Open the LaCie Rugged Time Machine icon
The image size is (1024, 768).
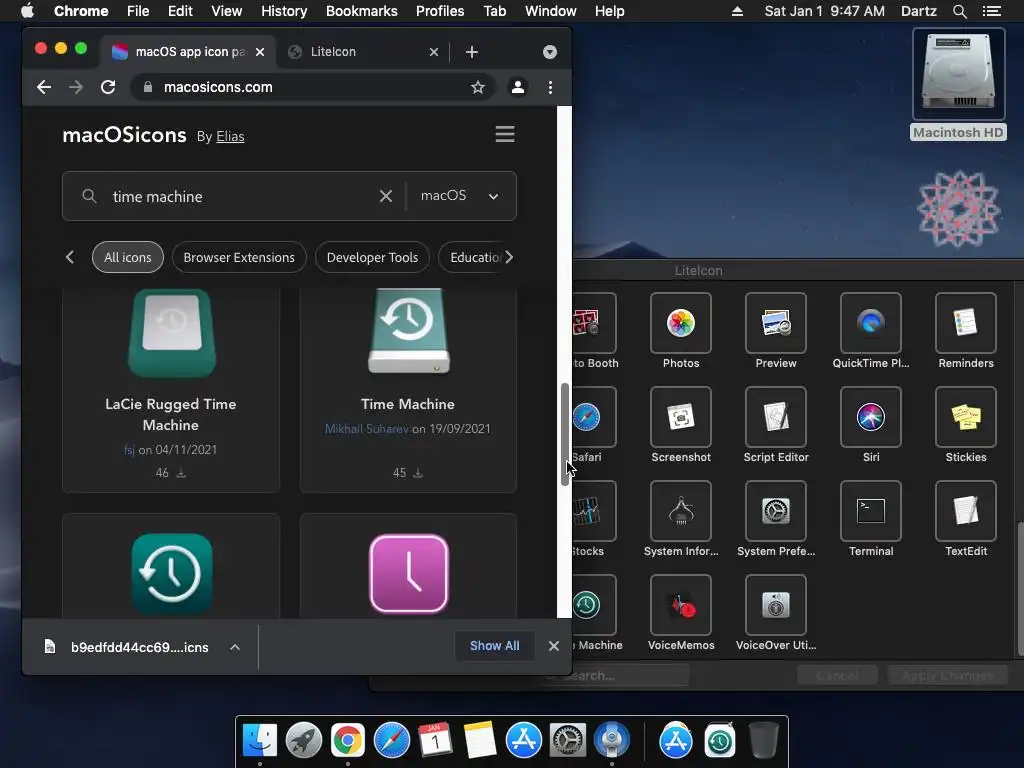172,333
